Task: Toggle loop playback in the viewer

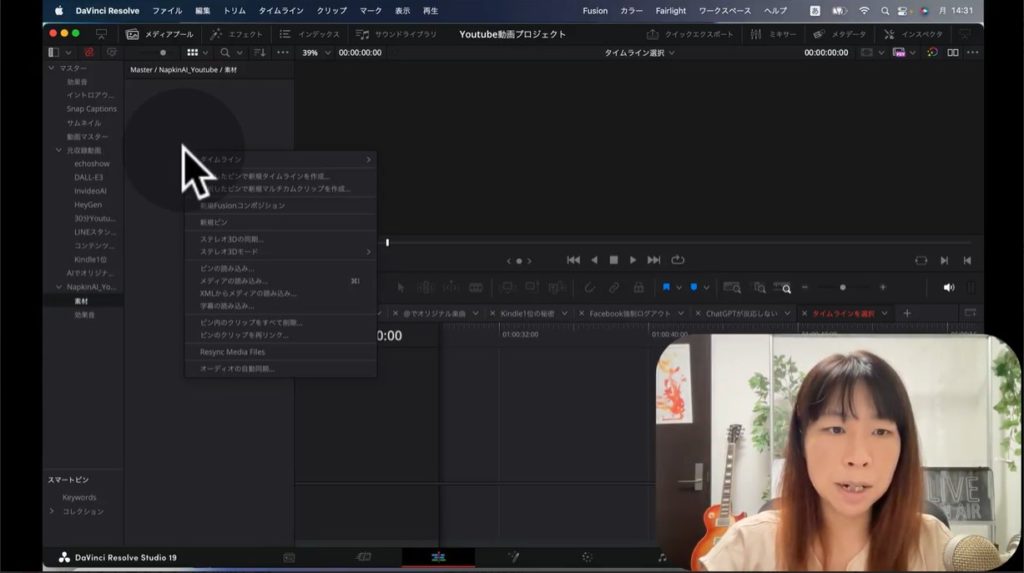Action: [678, 260]
